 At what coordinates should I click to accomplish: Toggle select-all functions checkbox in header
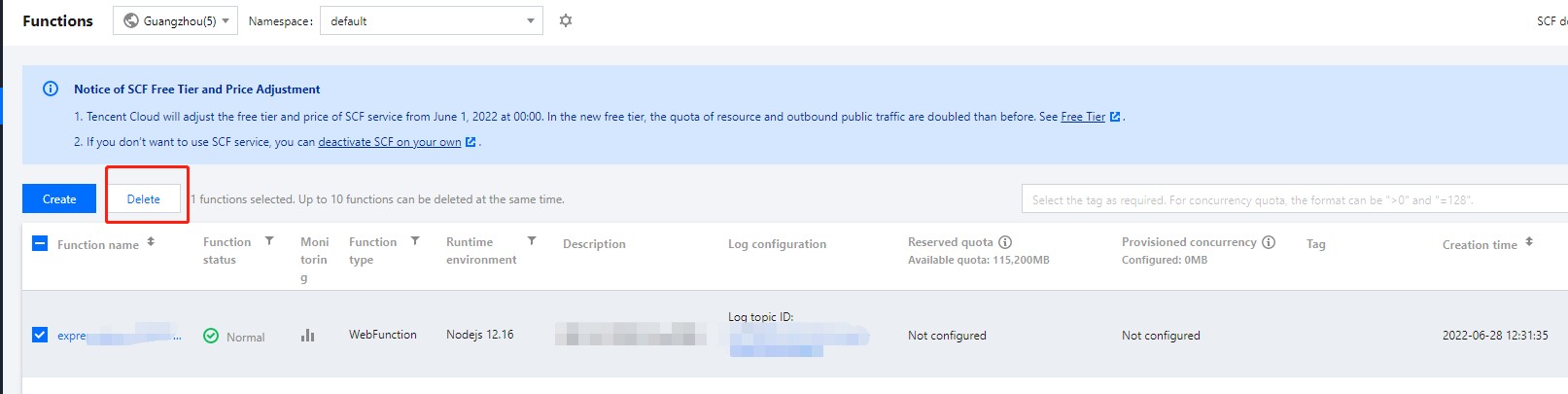pos(40,243)
